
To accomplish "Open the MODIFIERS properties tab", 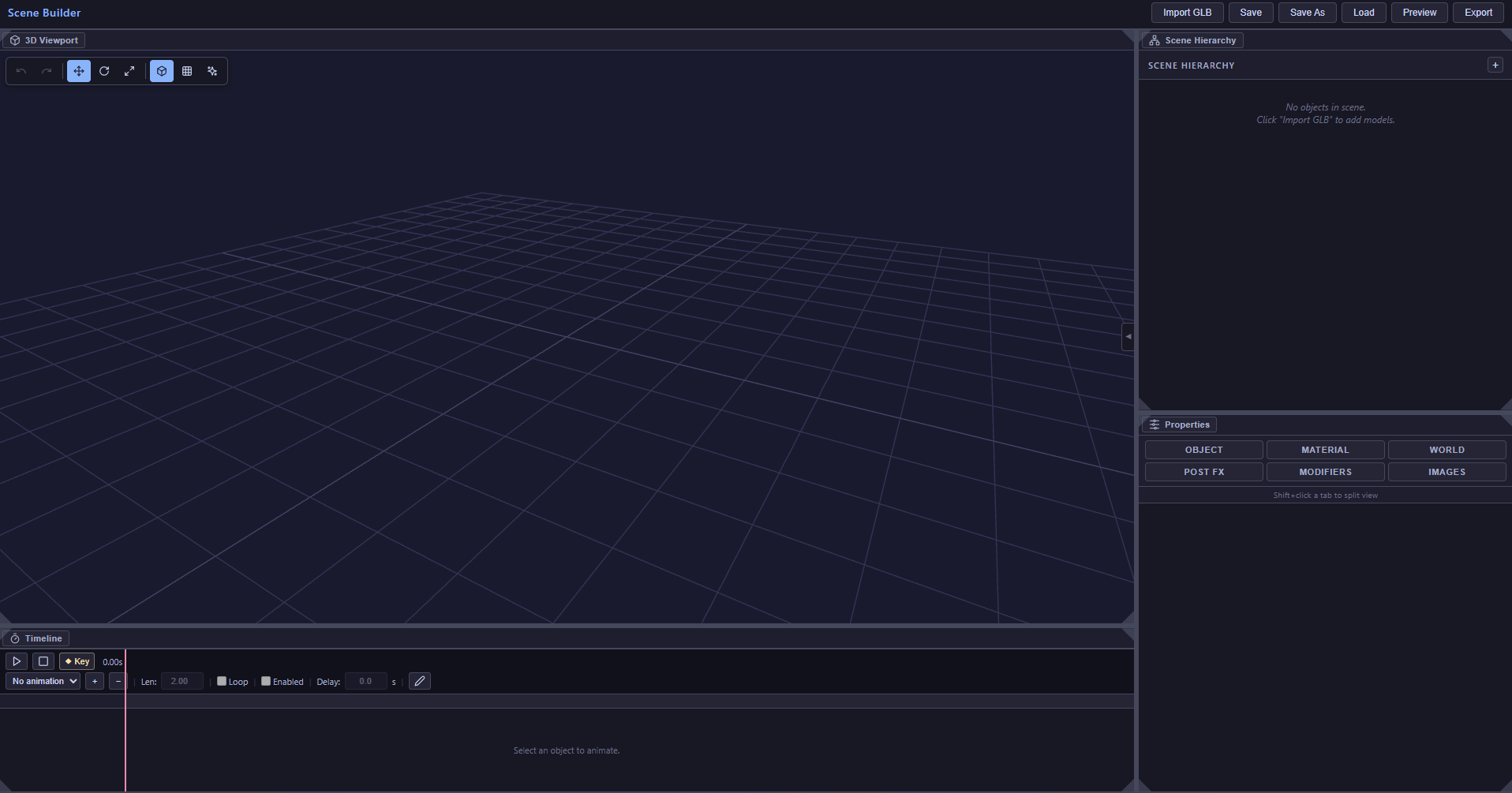I will [x=1326, y=472].
